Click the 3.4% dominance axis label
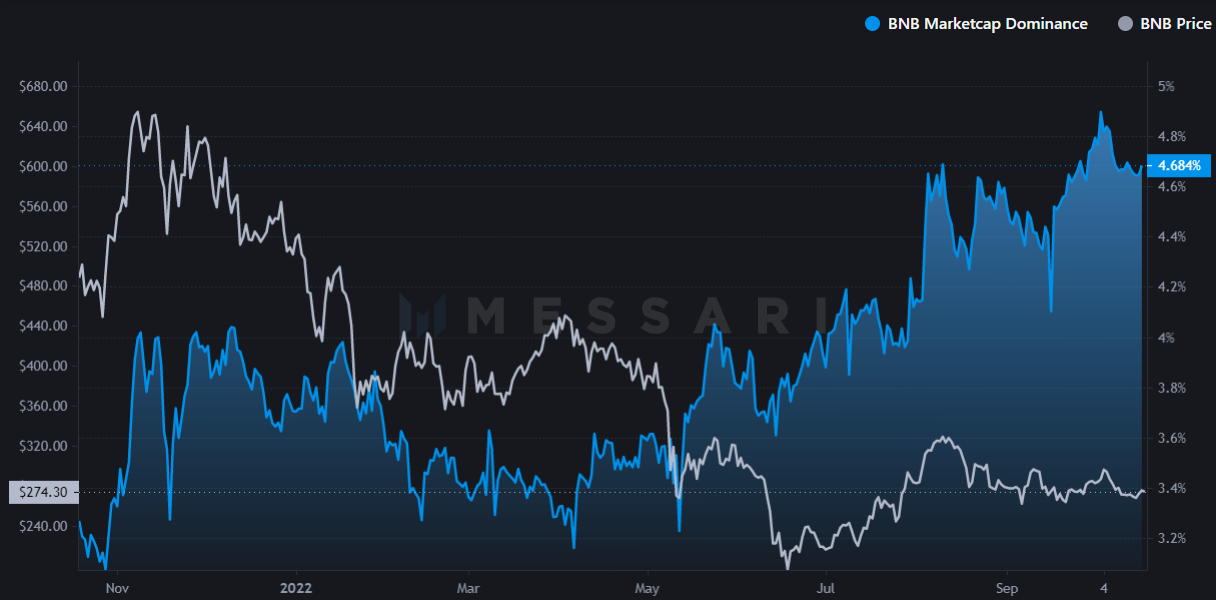 pos(1172,488)
